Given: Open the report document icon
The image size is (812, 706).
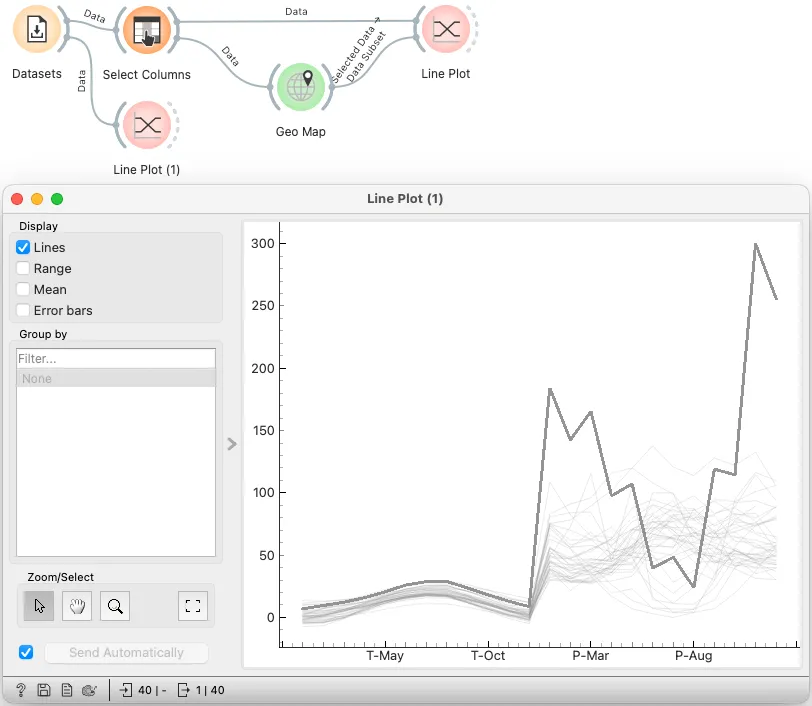Looking at the screenshot, I should click(67, 690).
